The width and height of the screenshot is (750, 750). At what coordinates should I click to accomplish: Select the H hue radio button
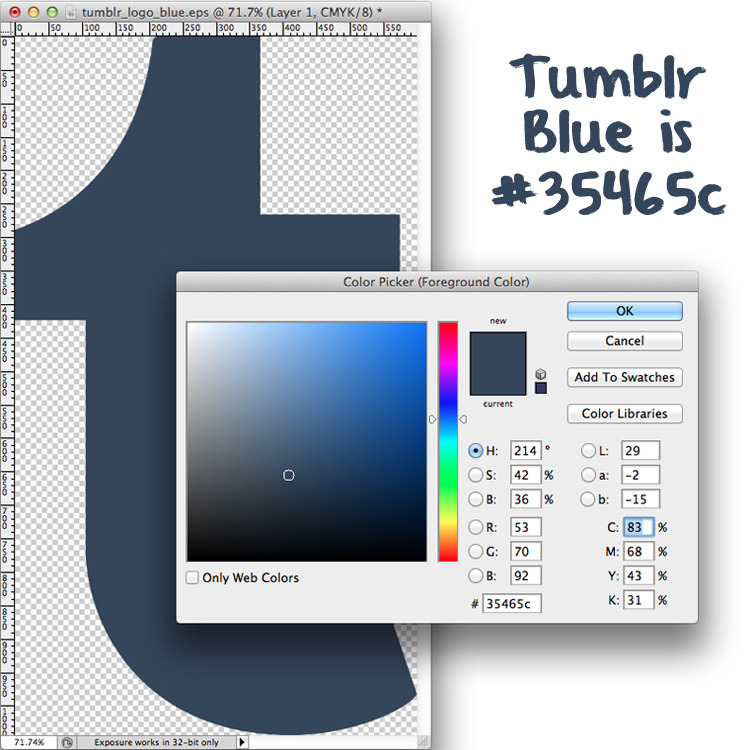[x=475, y=451]
